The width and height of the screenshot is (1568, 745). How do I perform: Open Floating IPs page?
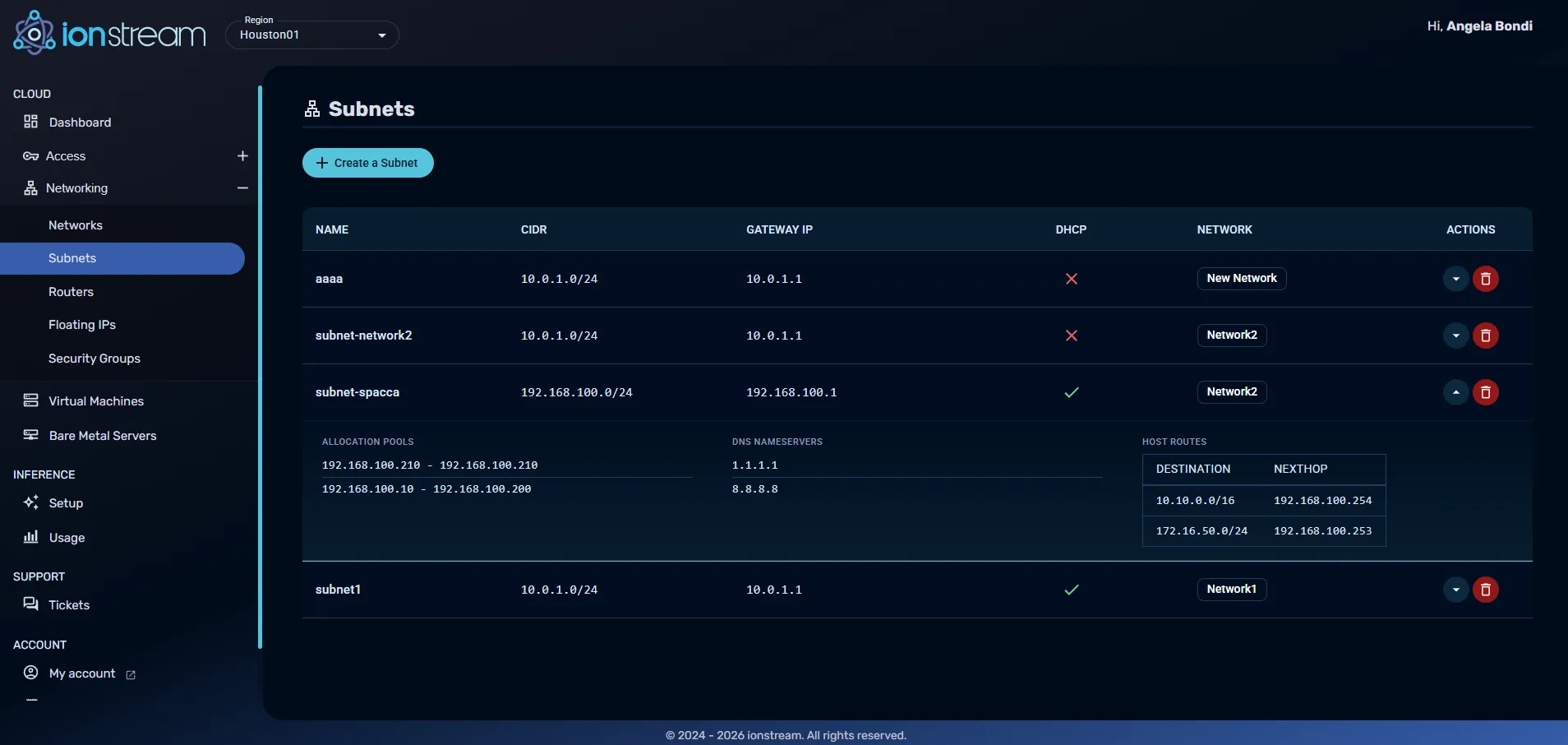click(82, 325)
